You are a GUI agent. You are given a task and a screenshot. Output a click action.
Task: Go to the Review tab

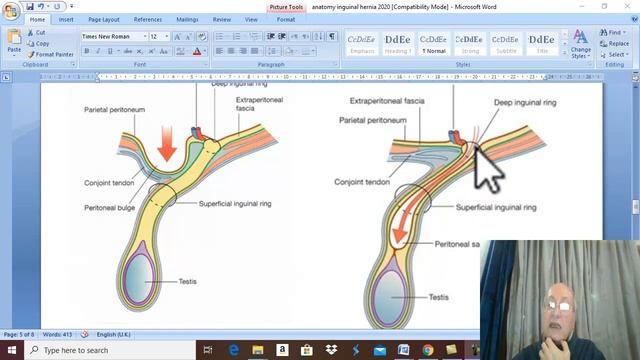click(x=222, y=20)
